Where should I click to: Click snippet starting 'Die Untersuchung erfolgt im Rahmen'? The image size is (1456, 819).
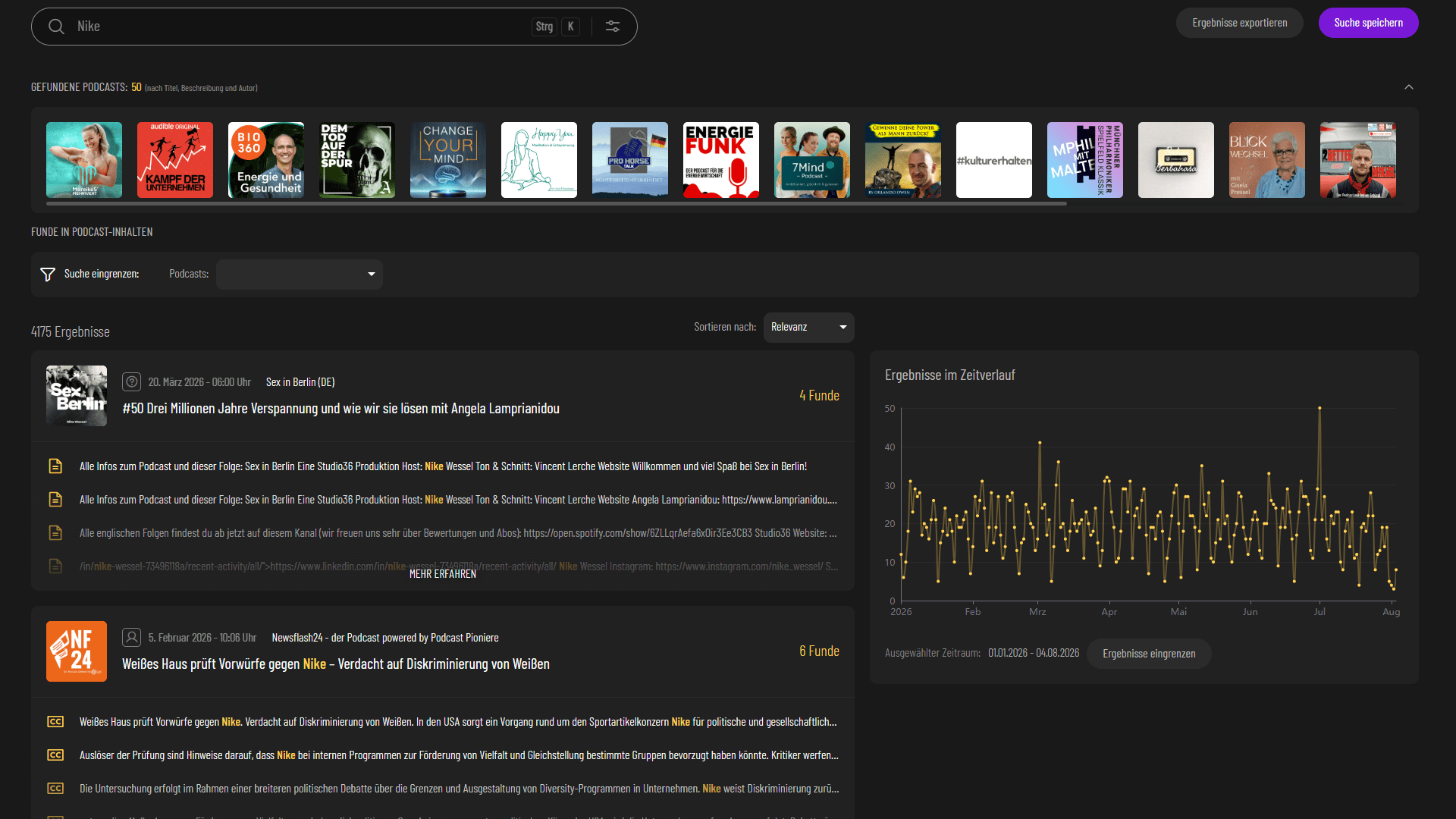click(x=459, y=789)
